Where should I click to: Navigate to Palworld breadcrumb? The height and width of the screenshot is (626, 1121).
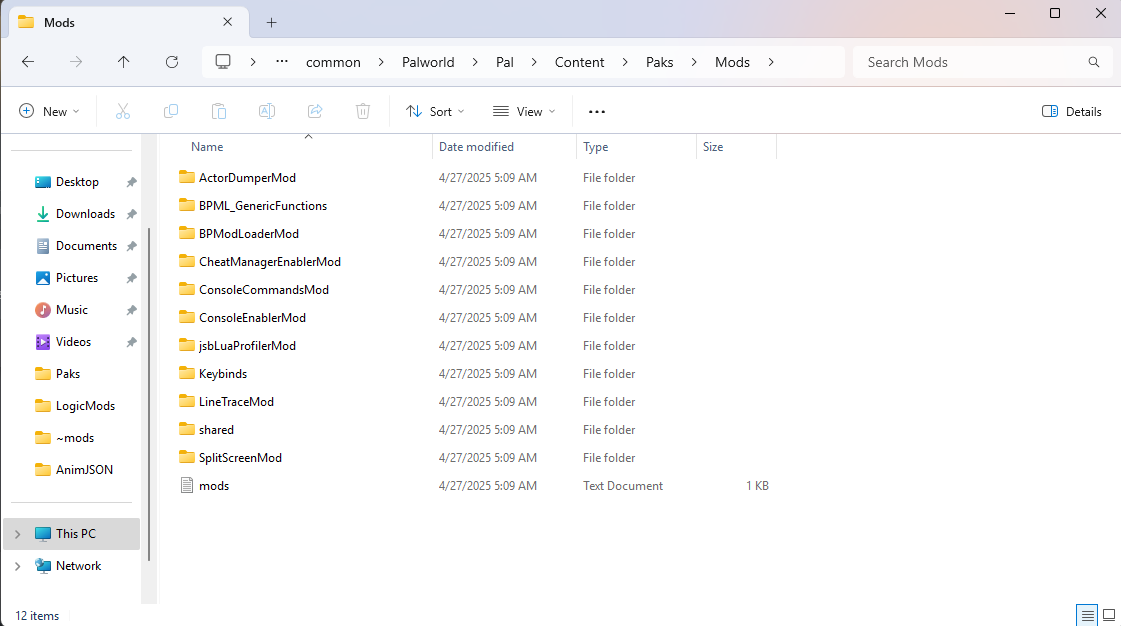pos(428,62)
